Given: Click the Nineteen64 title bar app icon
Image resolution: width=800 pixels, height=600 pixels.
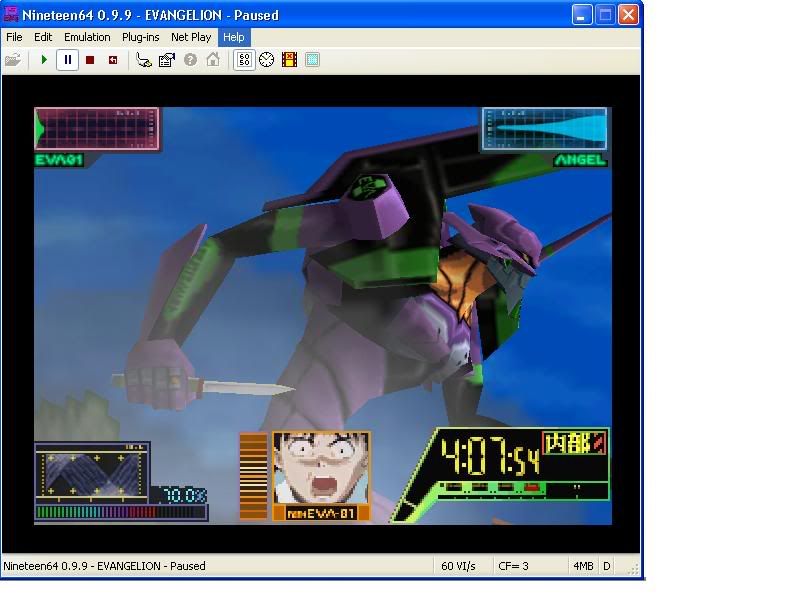Looking at the screenshot, I should tap(11, 14).
